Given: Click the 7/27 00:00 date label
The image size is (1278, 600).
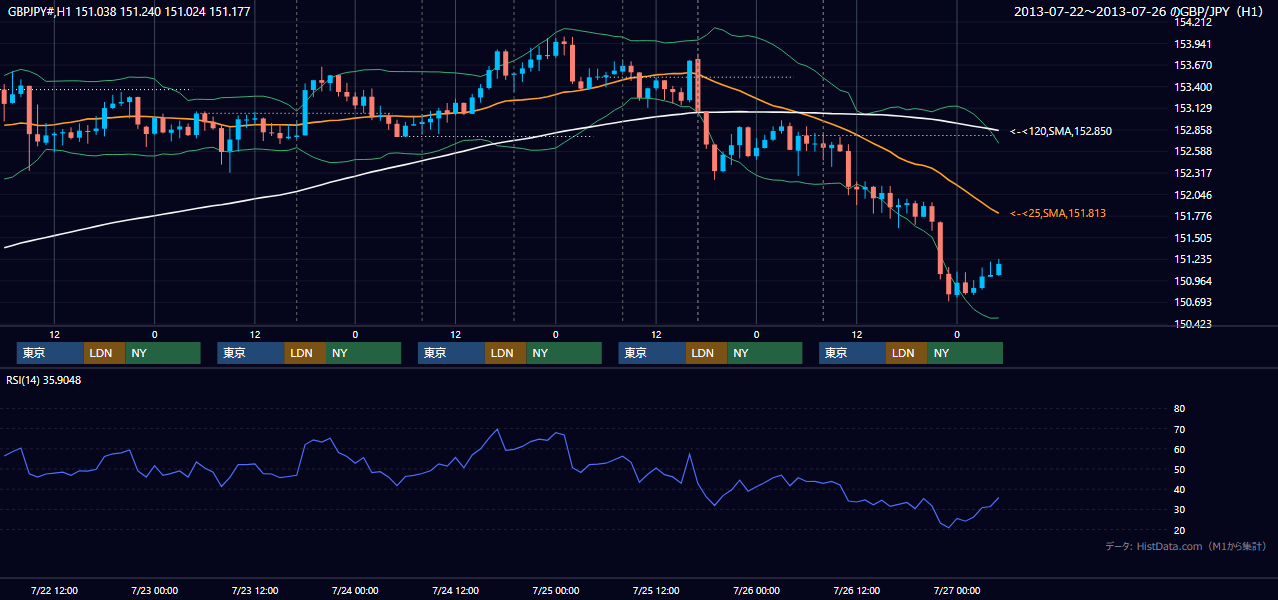Looking at the screenshot, I should [957, 591].
